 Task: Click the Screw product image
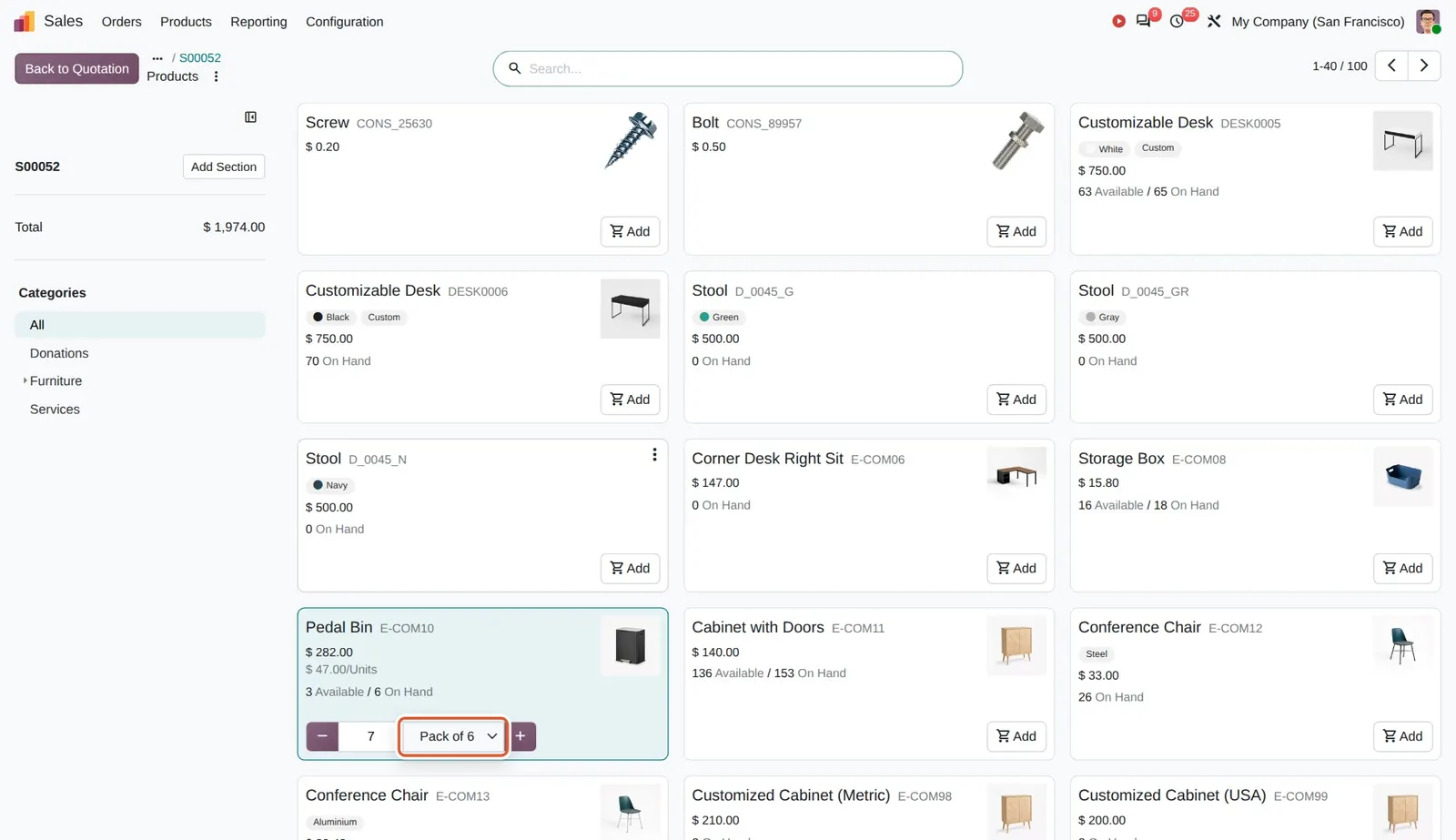pos(631,140)
